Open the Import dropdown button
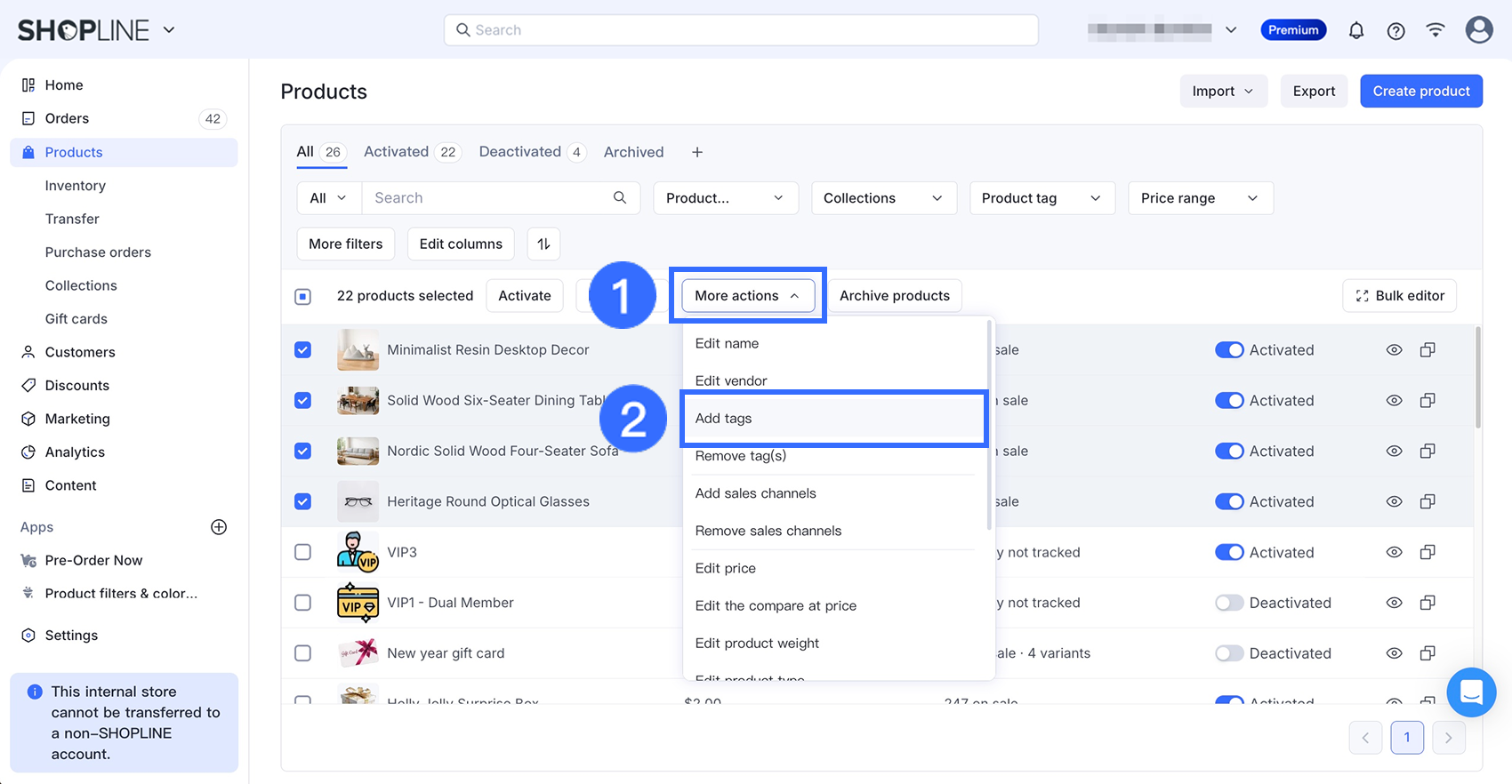1512x784 pixels. tap(1223, 91)
